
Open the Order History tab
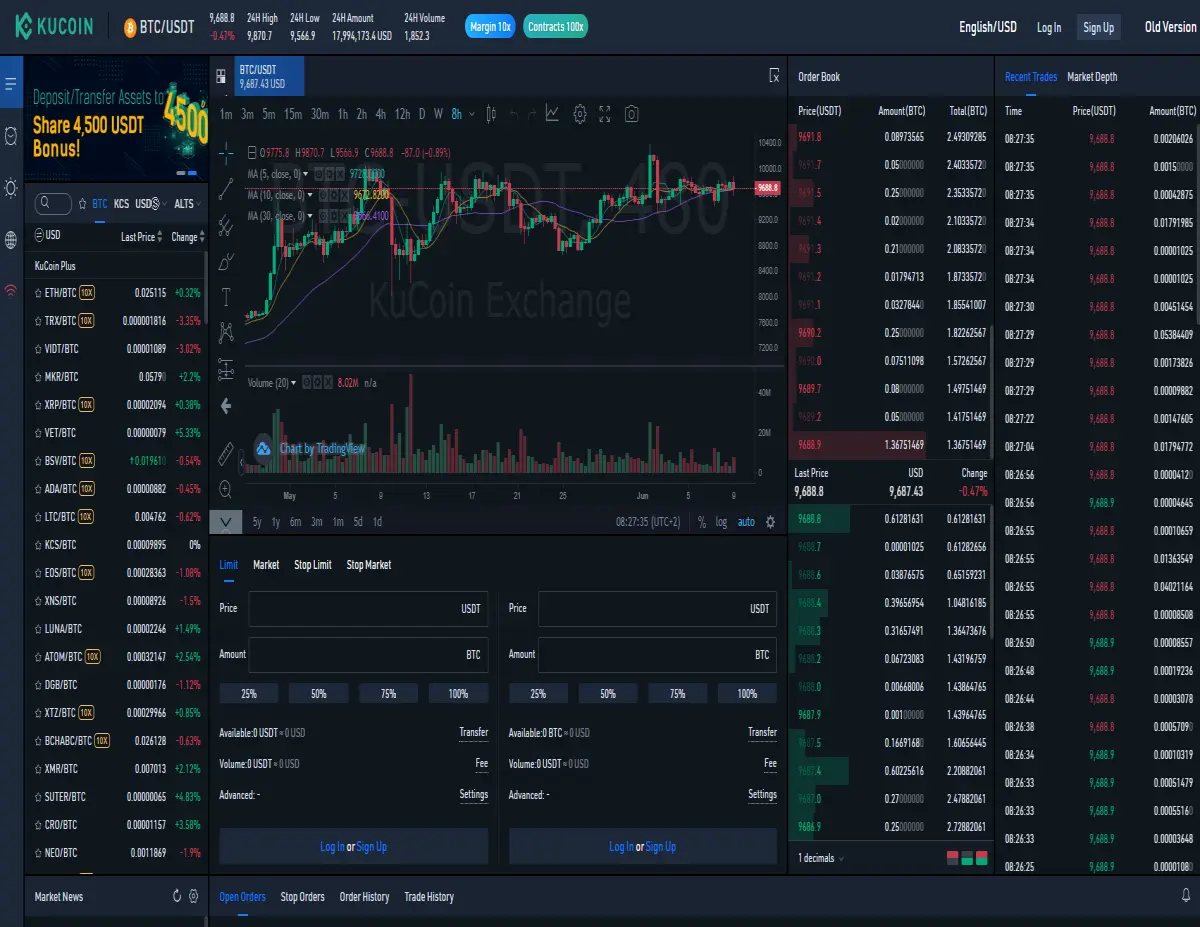click(364, 897)
